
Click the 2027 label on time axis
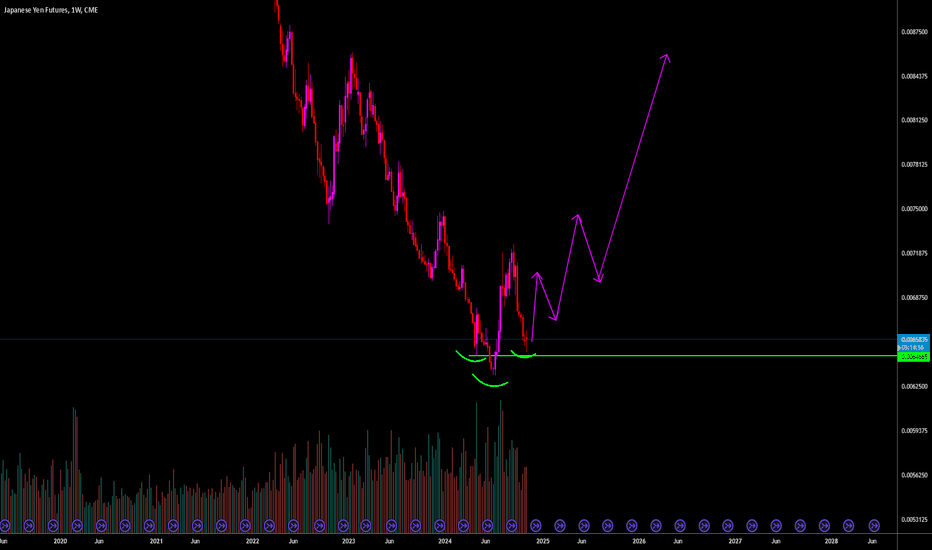(735, 542)
